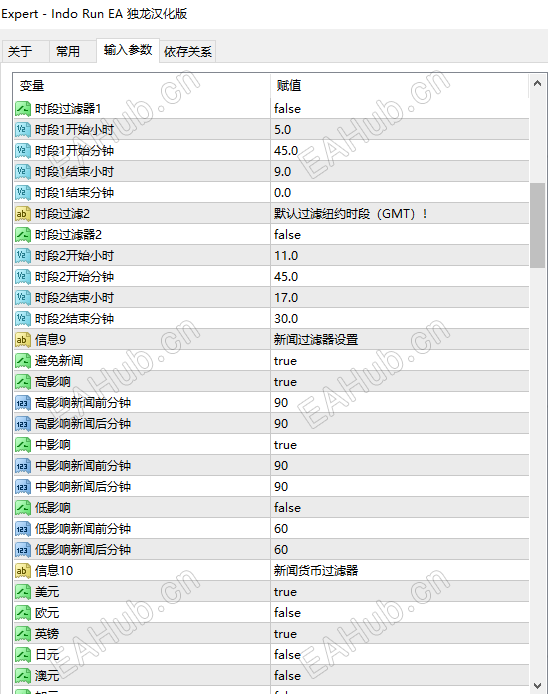Click the integer icon beside 高影响新闻前分钟
Screen dimensions: 548x694
point(23,403)
